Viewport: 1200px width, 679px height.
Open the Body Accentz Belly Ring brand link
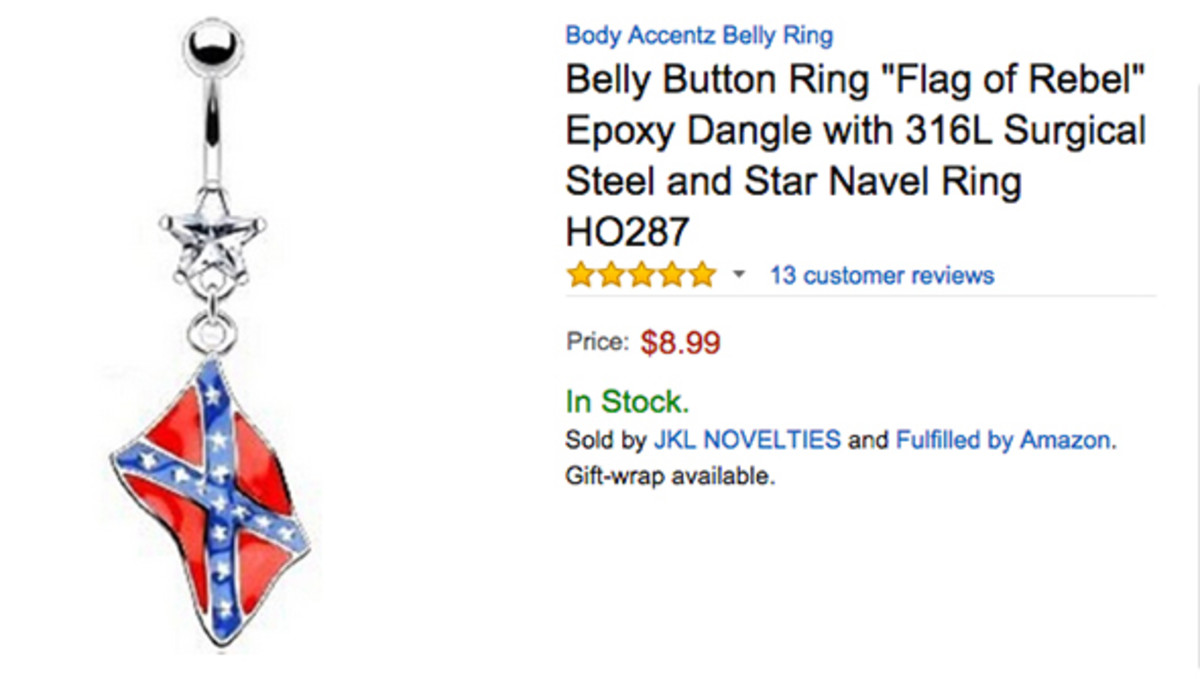[x=698, y=36]
